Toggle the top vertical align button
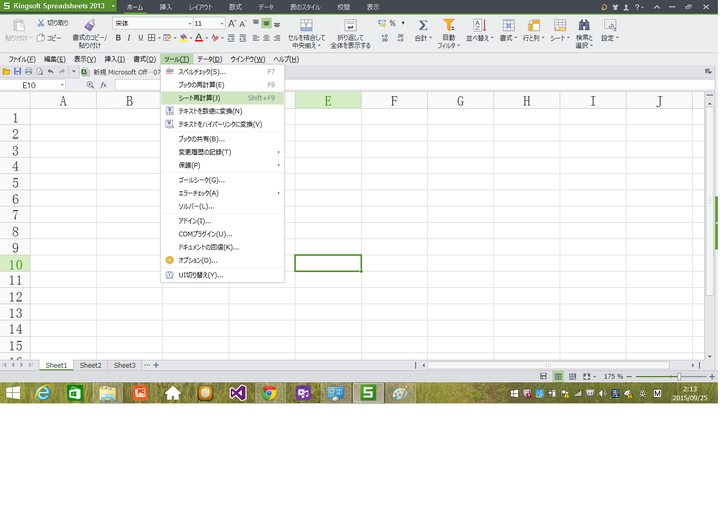Viewport: 720px width, 520px height. (x=256, y=23)
